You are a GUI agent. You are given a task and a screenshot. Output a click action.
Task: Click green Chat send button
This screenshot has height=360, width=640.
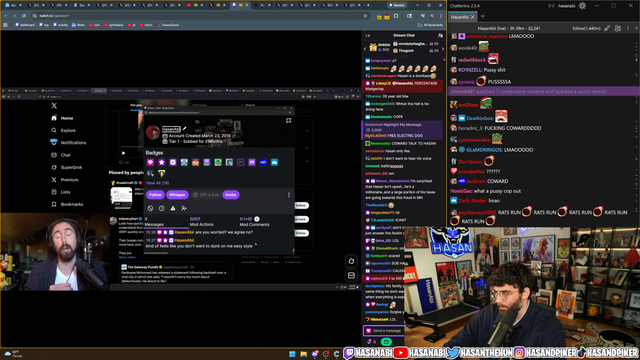coord(386,342)
